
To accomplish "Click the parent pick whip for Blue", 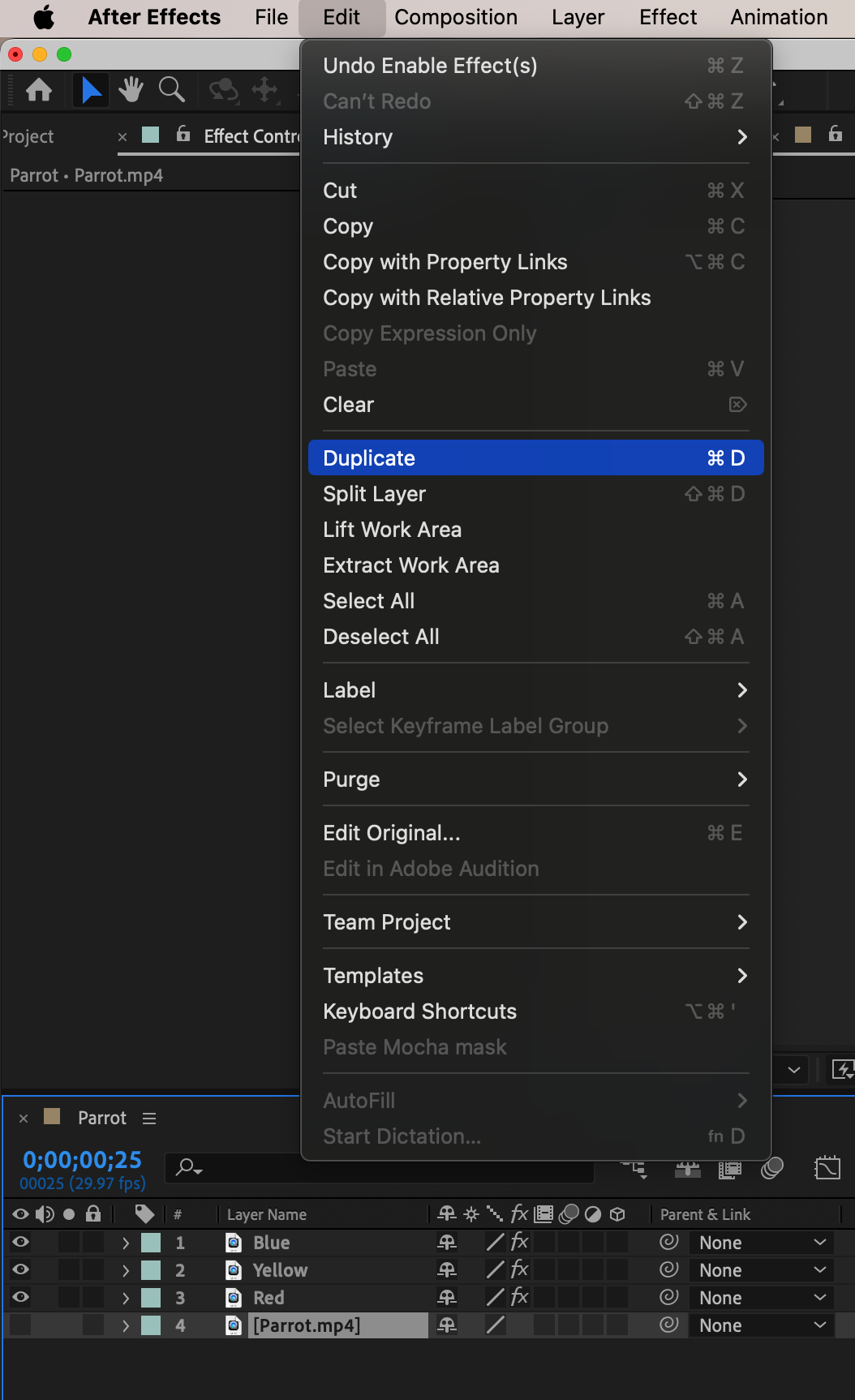I will [x=669, y=1242].
